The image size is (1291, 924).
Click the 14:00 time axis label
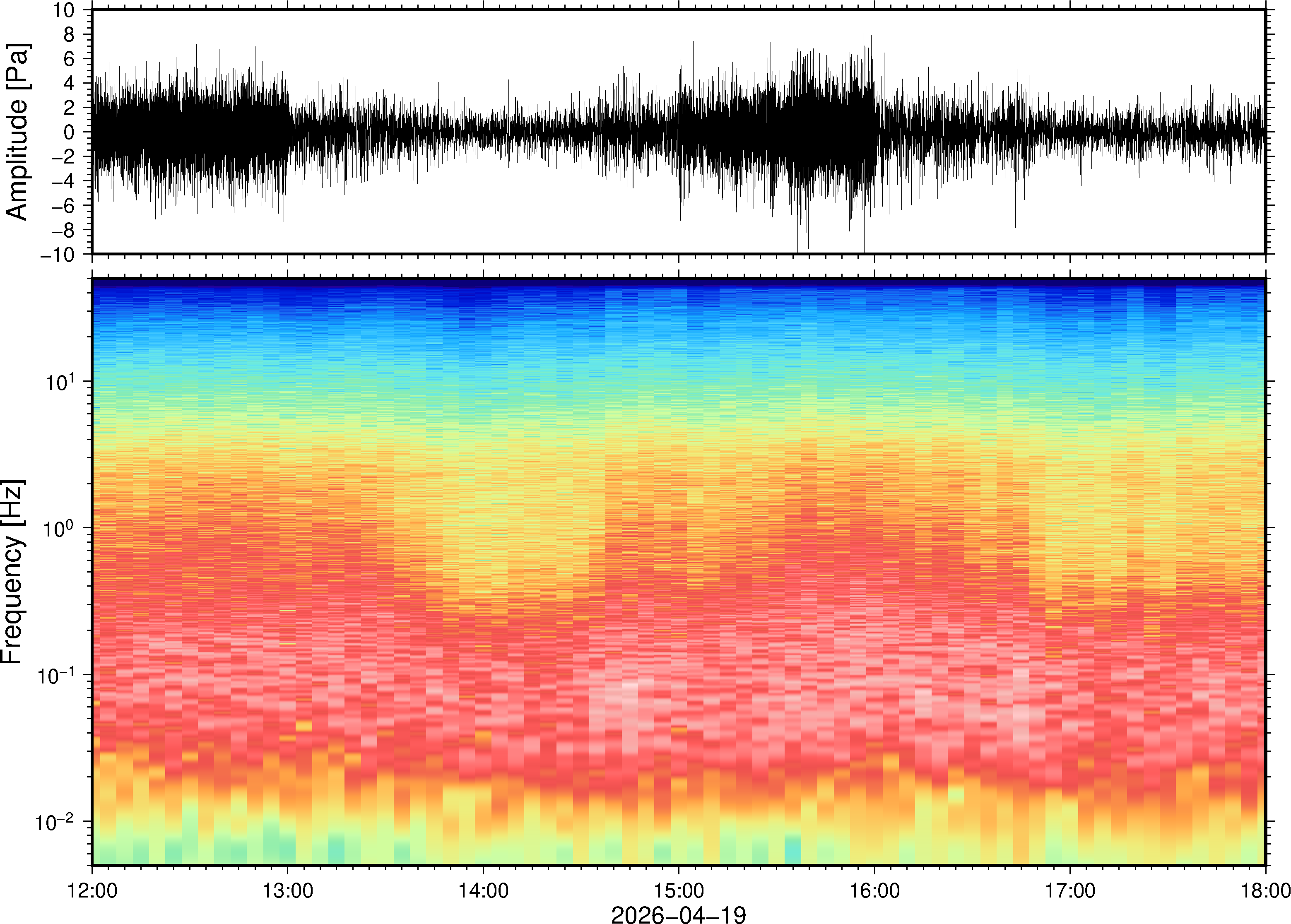tap(483, 890)
